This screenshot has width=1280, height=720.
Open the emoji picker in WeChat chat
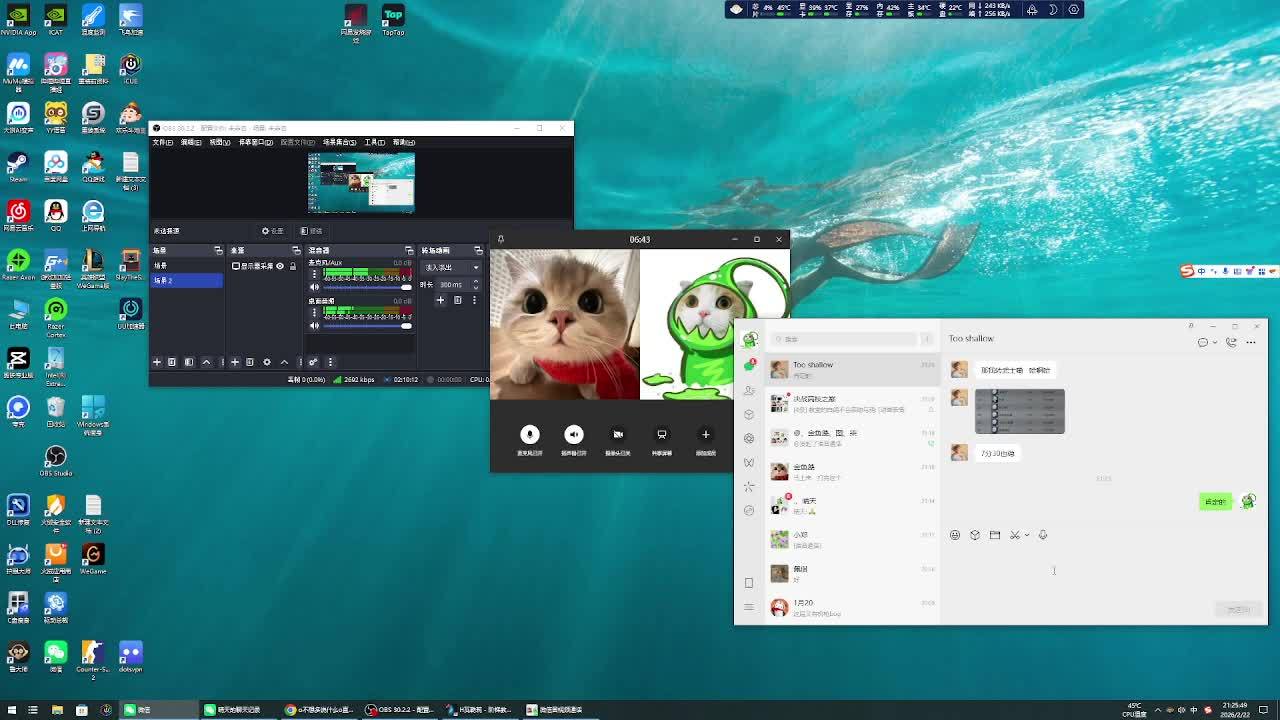coord(955,535)
